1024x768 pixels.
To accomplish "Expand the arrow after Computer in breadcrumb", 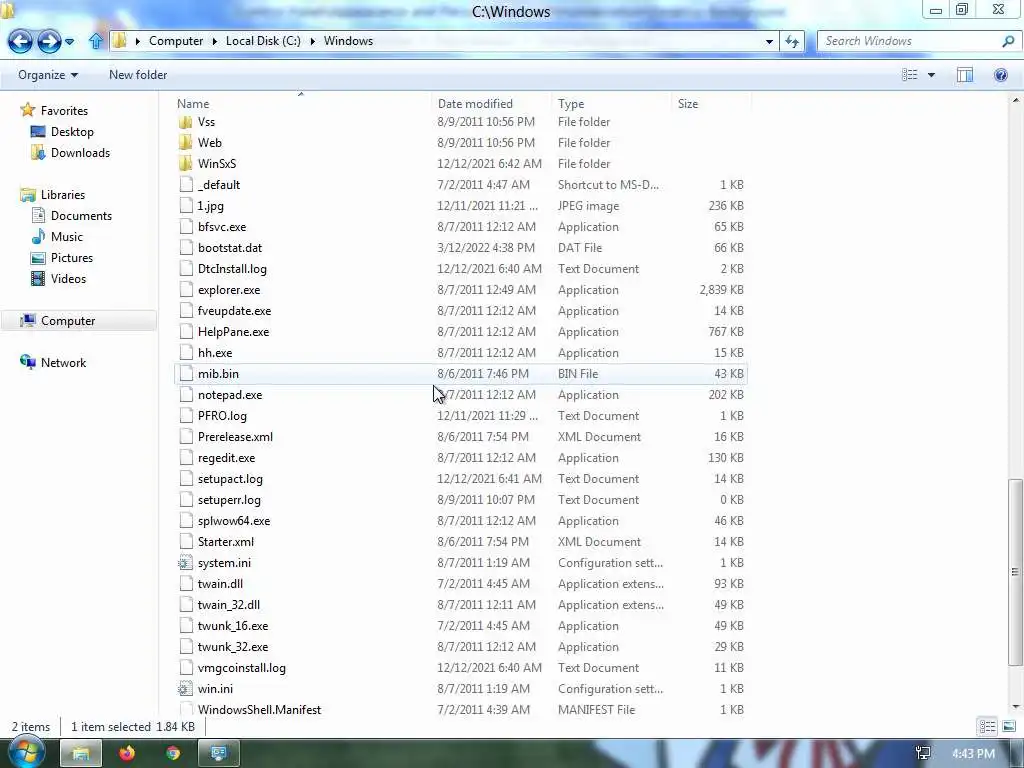I will pos(214,41).
